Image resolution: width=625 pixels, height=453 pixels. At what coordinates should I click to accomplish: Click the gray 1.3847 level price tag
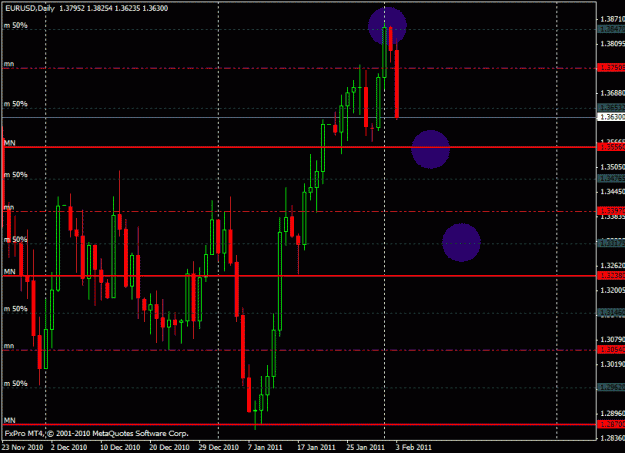coord(611,29)
